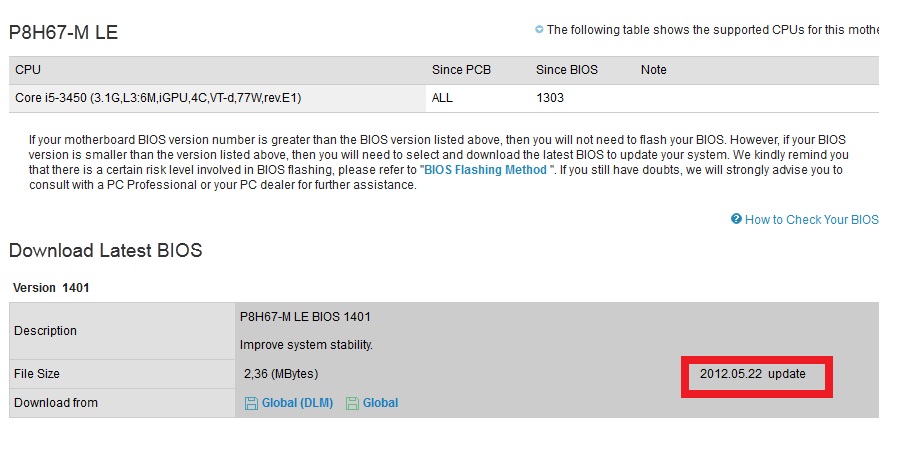Click the P8H67-M LE heading
This screenshot has height=449, width=902.
click(63, 33)
